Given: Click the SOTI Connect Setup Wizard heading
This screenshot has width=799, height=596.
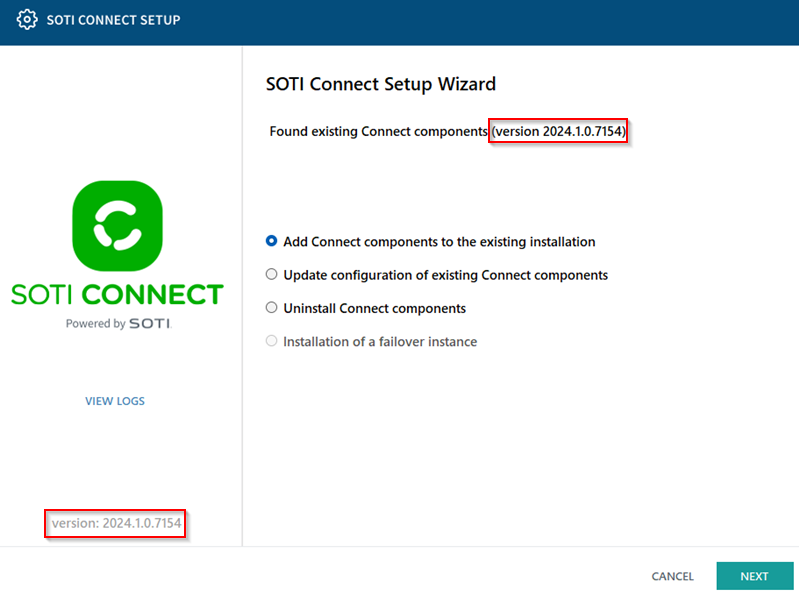Looking at the screenshot, I should (381, 84).
